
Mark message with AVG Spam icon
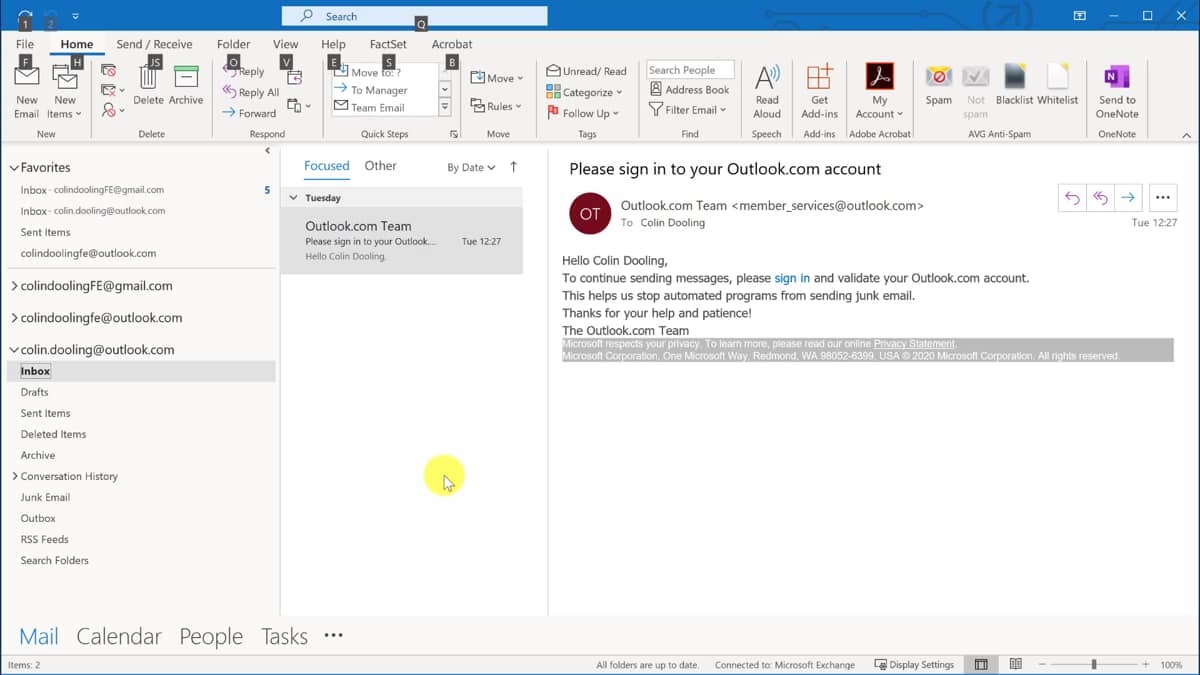(x=939, y=78)
